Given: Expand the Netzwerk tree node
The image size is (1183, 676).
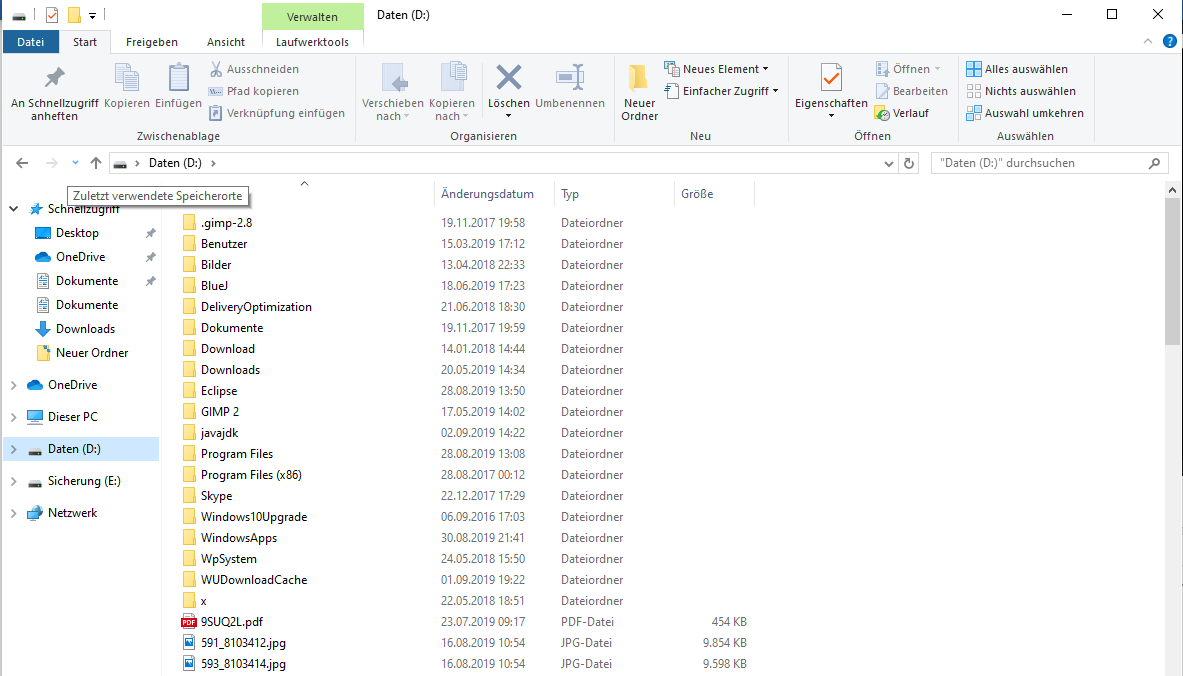Looking at the screenshot, I should tap(14, 512).
